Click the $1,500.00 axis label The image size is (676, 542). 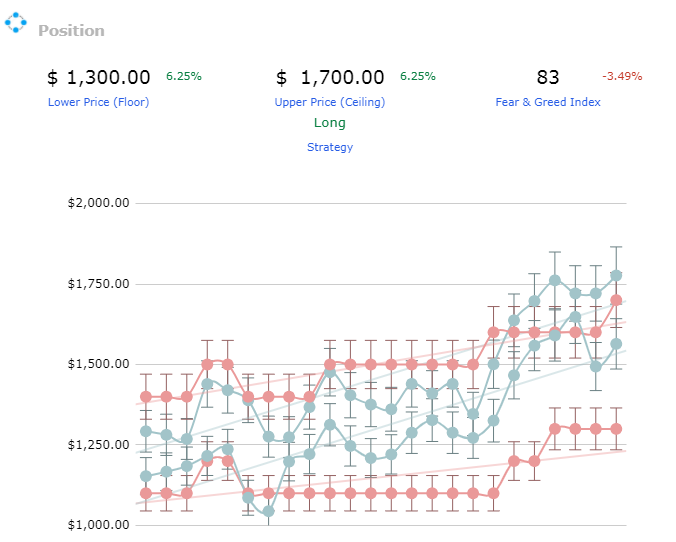pos(98,364)
